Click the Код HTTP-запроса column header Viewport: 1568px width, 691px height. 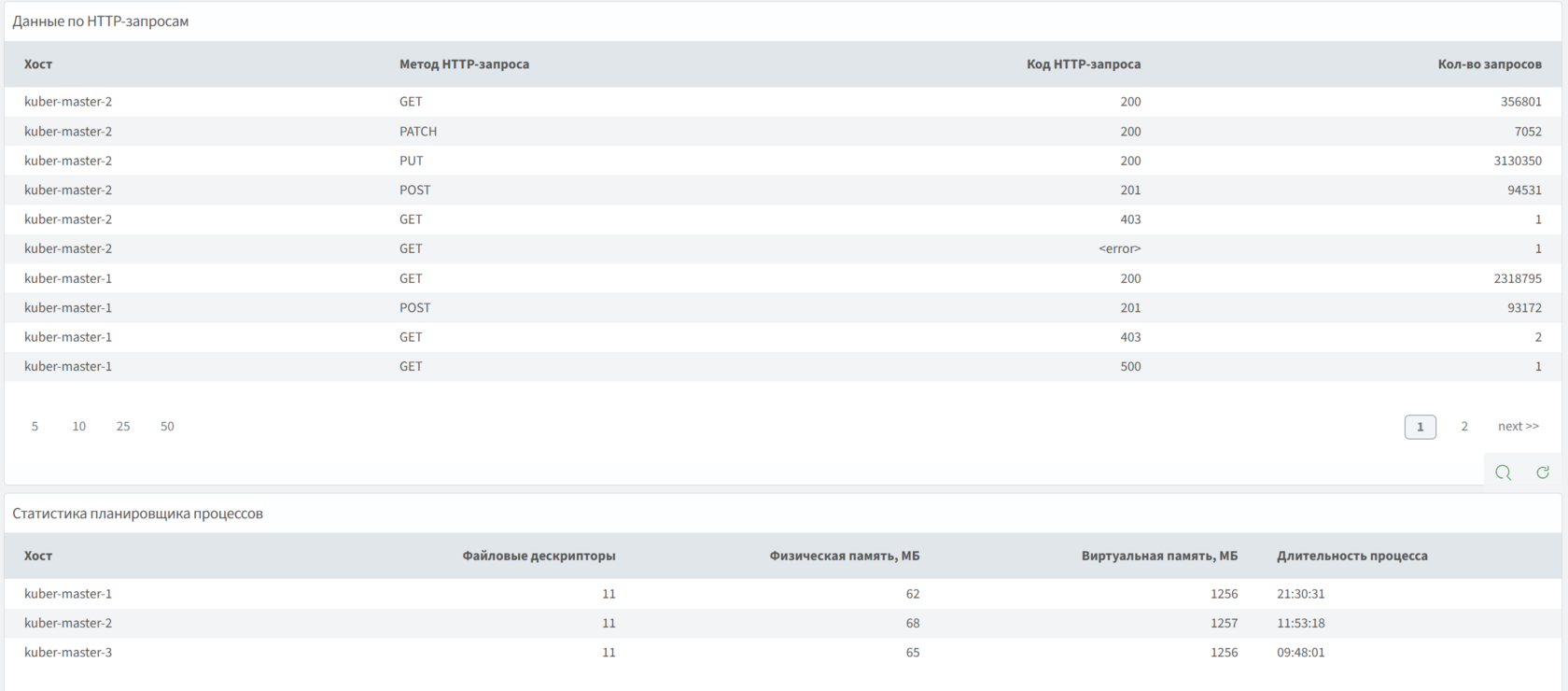click(x=1083, y=64)
